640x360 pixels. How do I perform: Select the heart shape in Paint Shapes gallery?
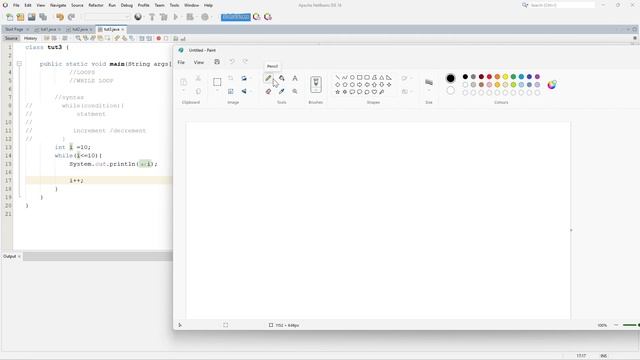point(374,92)
